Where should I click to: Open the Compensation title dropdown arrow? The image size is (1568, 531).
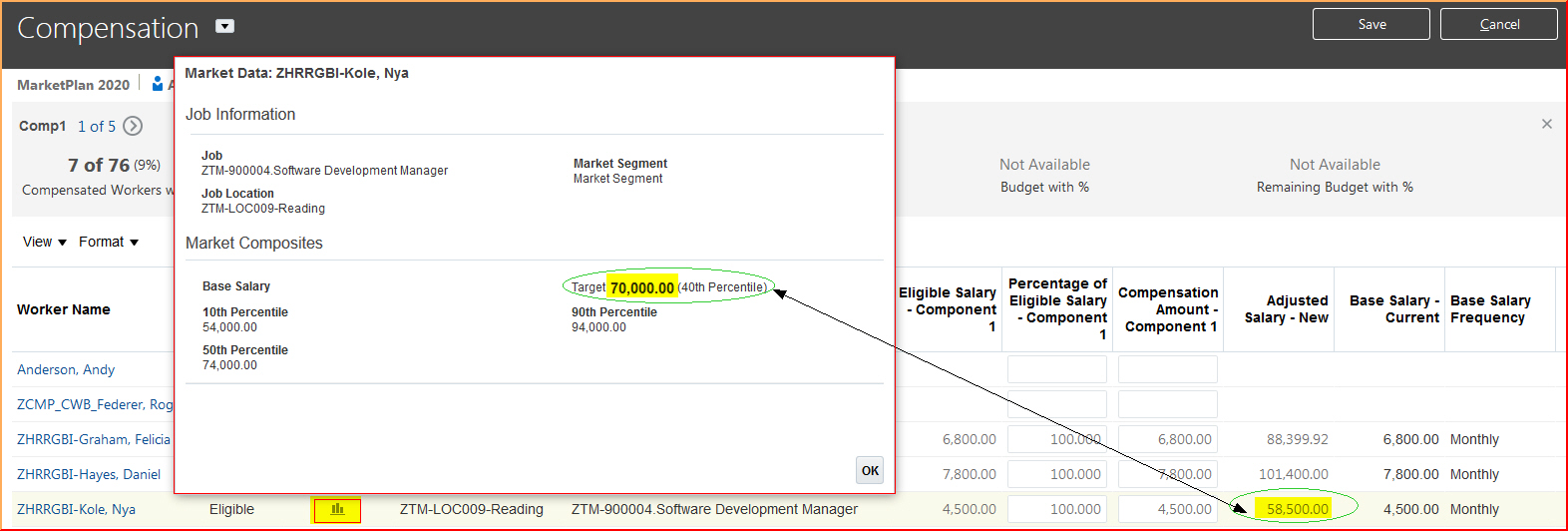coord(225,27)
